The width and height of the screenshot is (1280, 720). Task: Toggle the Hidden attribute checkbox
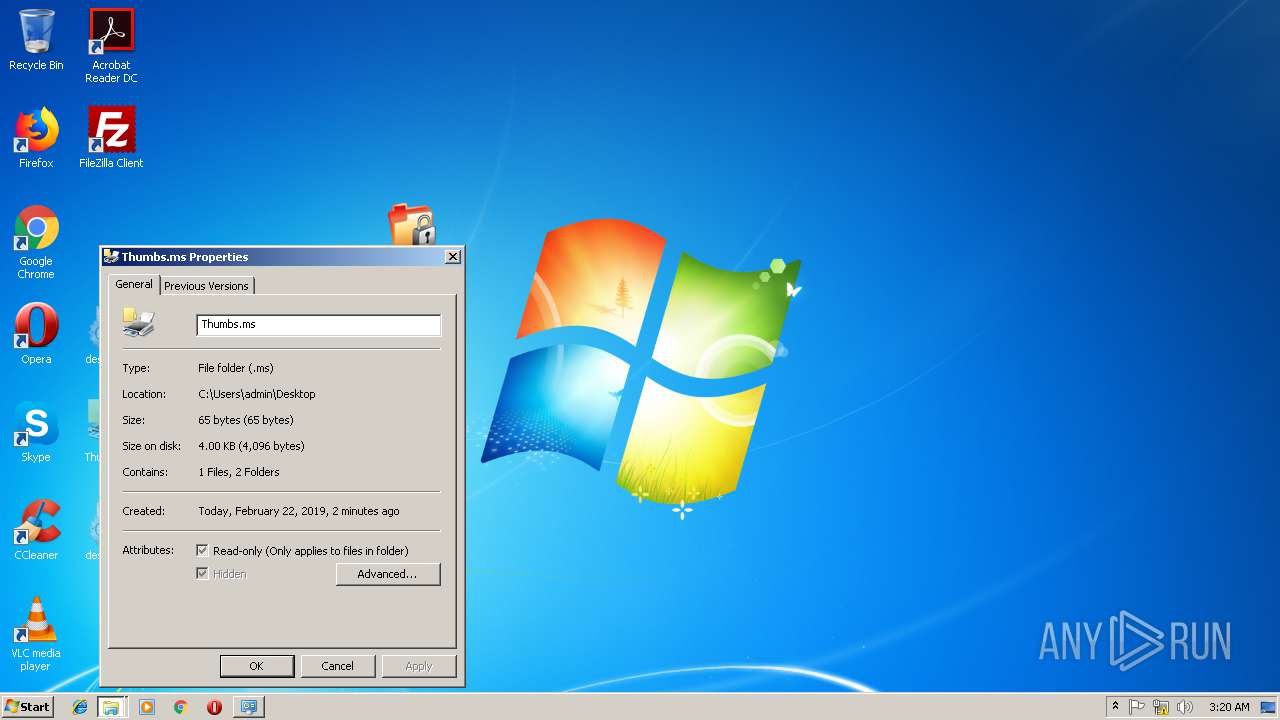point(203,574)
